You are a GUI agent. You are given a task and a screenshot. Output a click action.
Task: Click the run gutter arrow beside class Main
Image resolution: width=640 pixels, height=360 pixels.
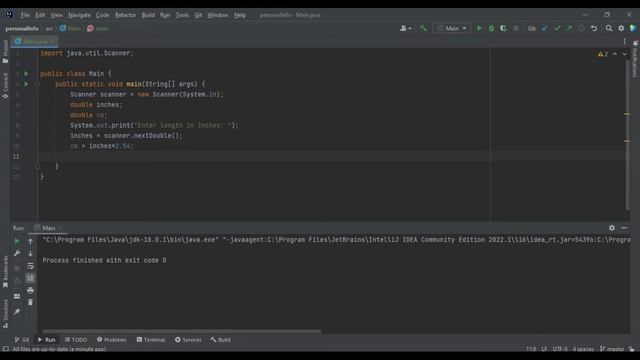click(x=26, y=73)
